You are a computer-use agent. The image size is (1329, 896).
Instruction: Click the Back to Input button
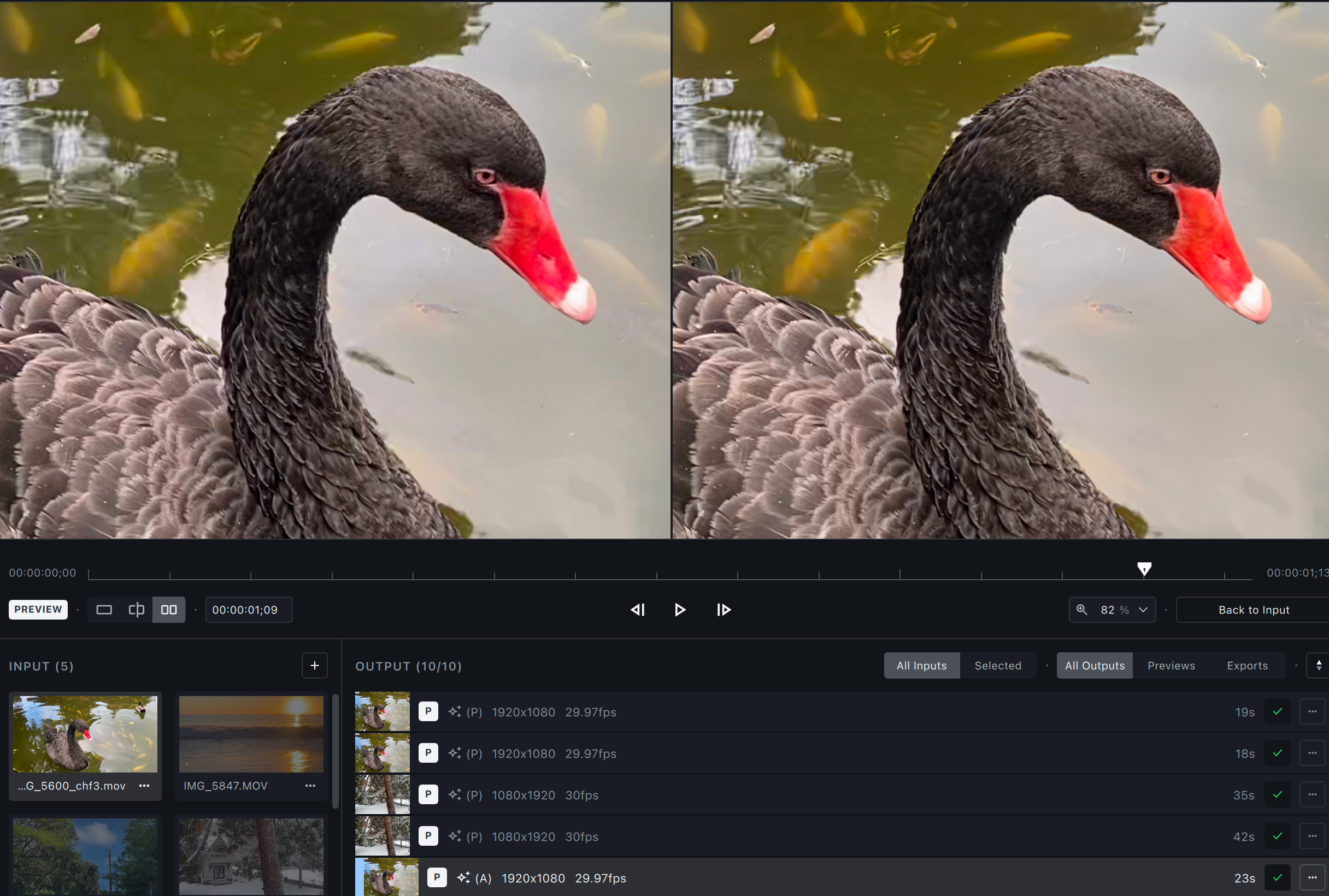[1254, 610]
